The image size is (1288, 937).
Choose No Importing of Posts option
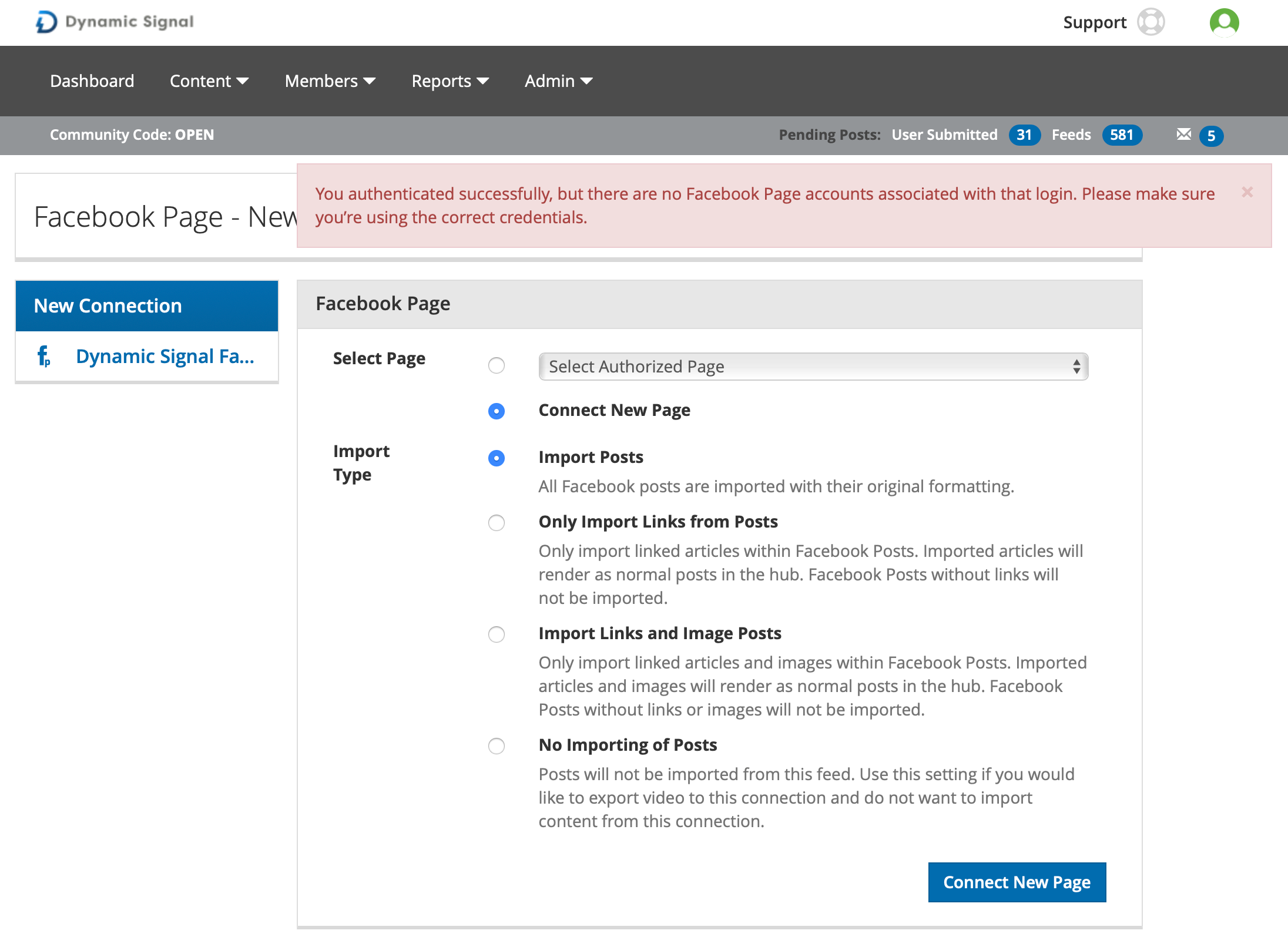pos(497,746)
